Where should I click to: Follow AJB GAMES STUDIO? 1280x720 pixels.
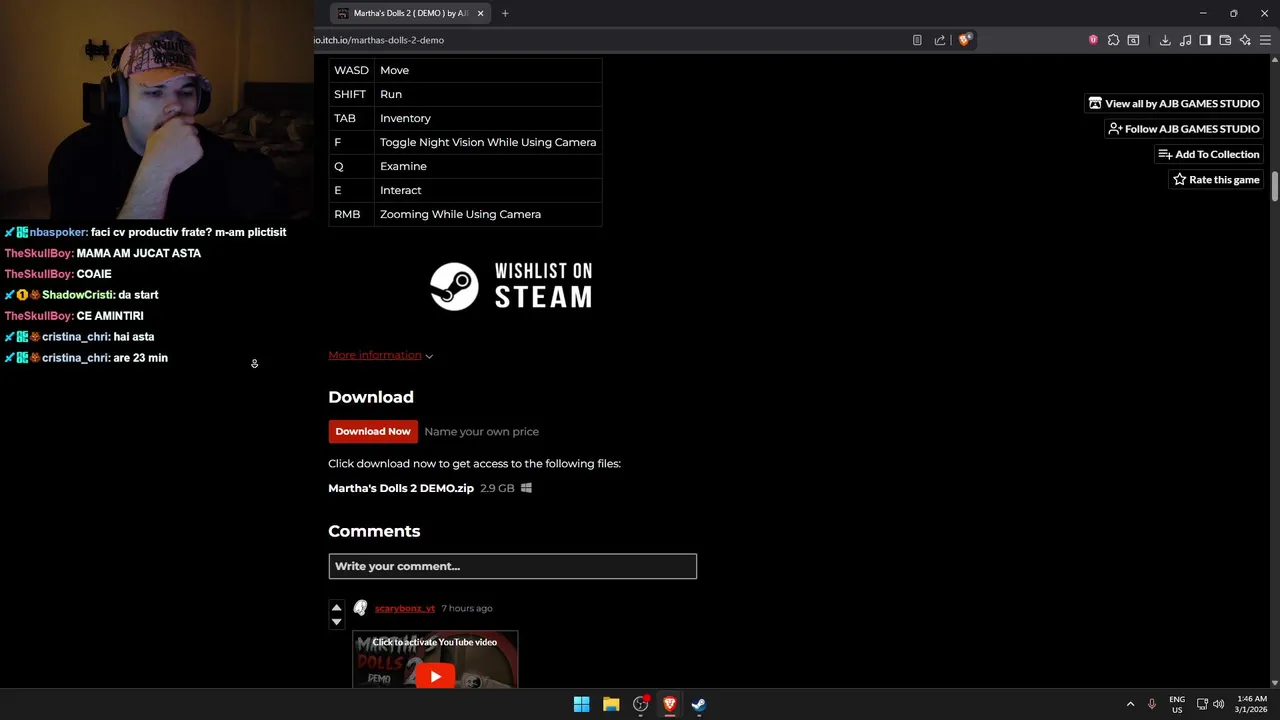coord(1183,129)
